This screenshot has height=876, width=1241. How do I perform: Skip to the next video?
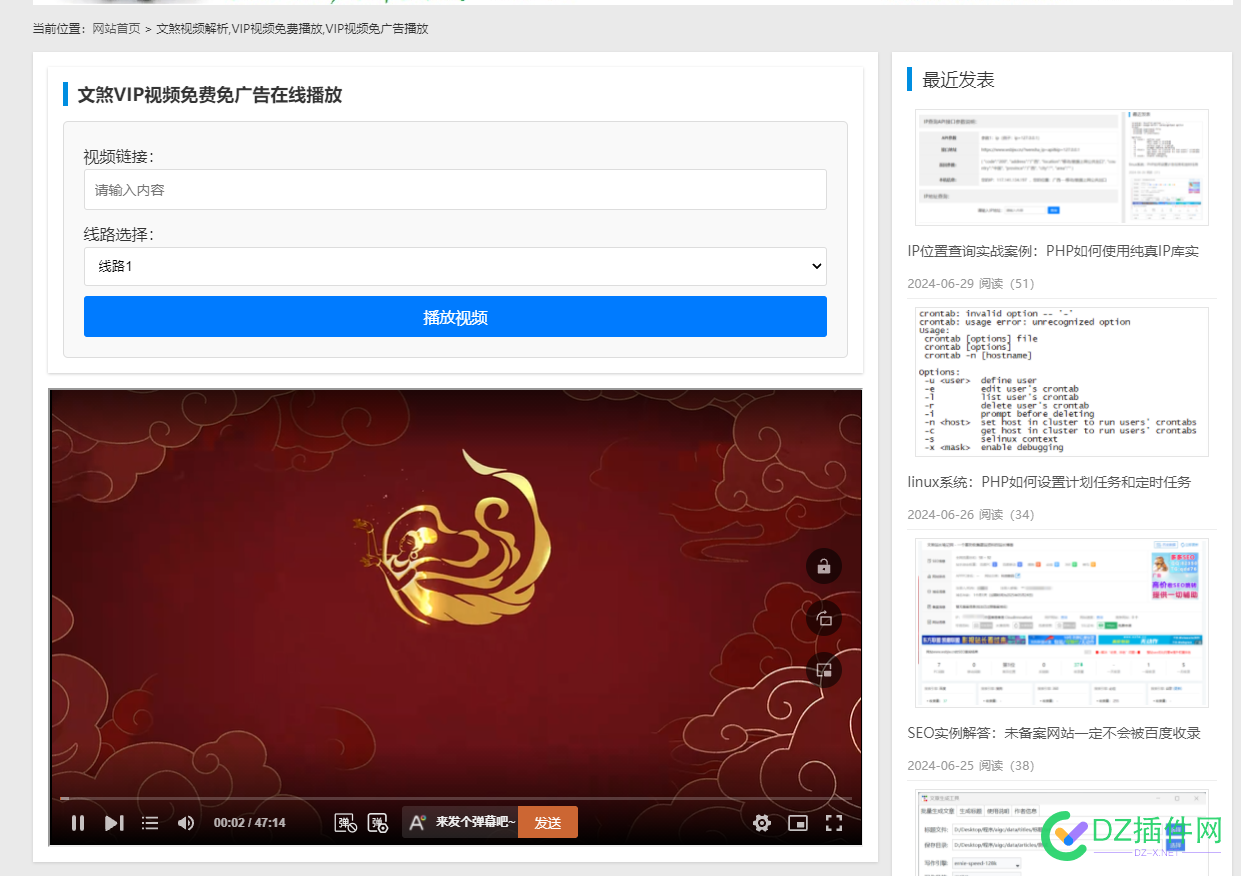point(113,822)
